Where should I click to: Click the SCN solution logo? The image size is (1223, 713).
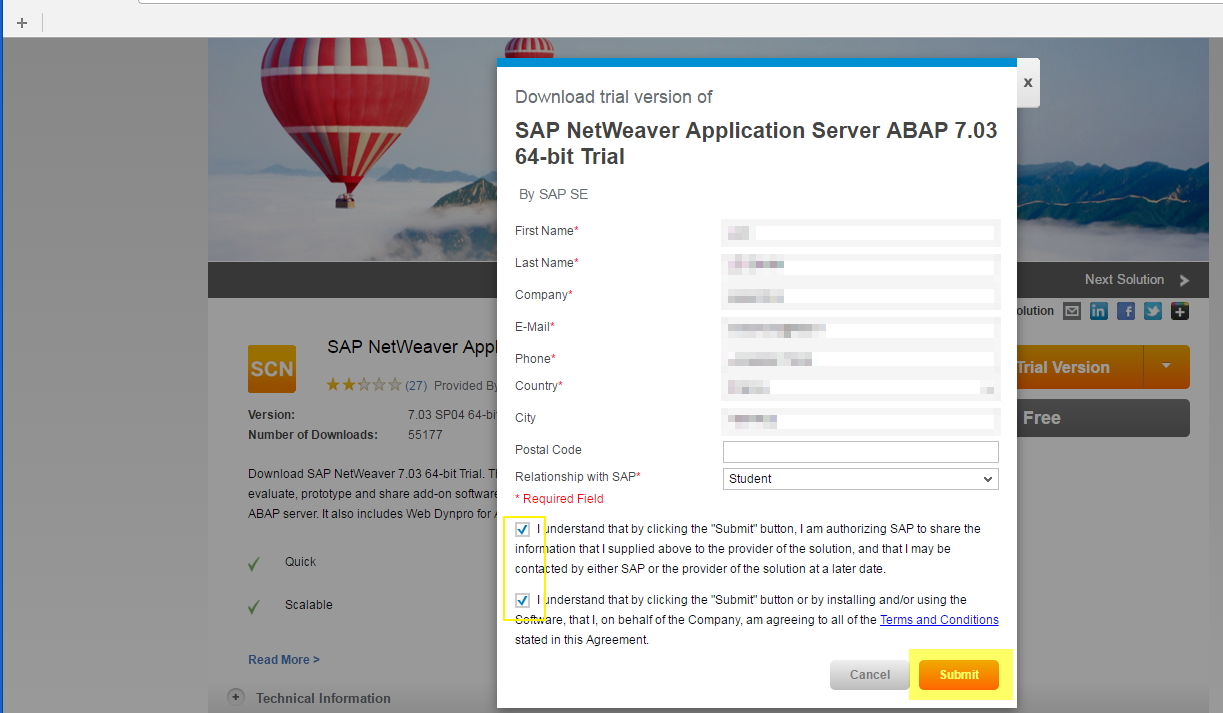coord(271,369)
